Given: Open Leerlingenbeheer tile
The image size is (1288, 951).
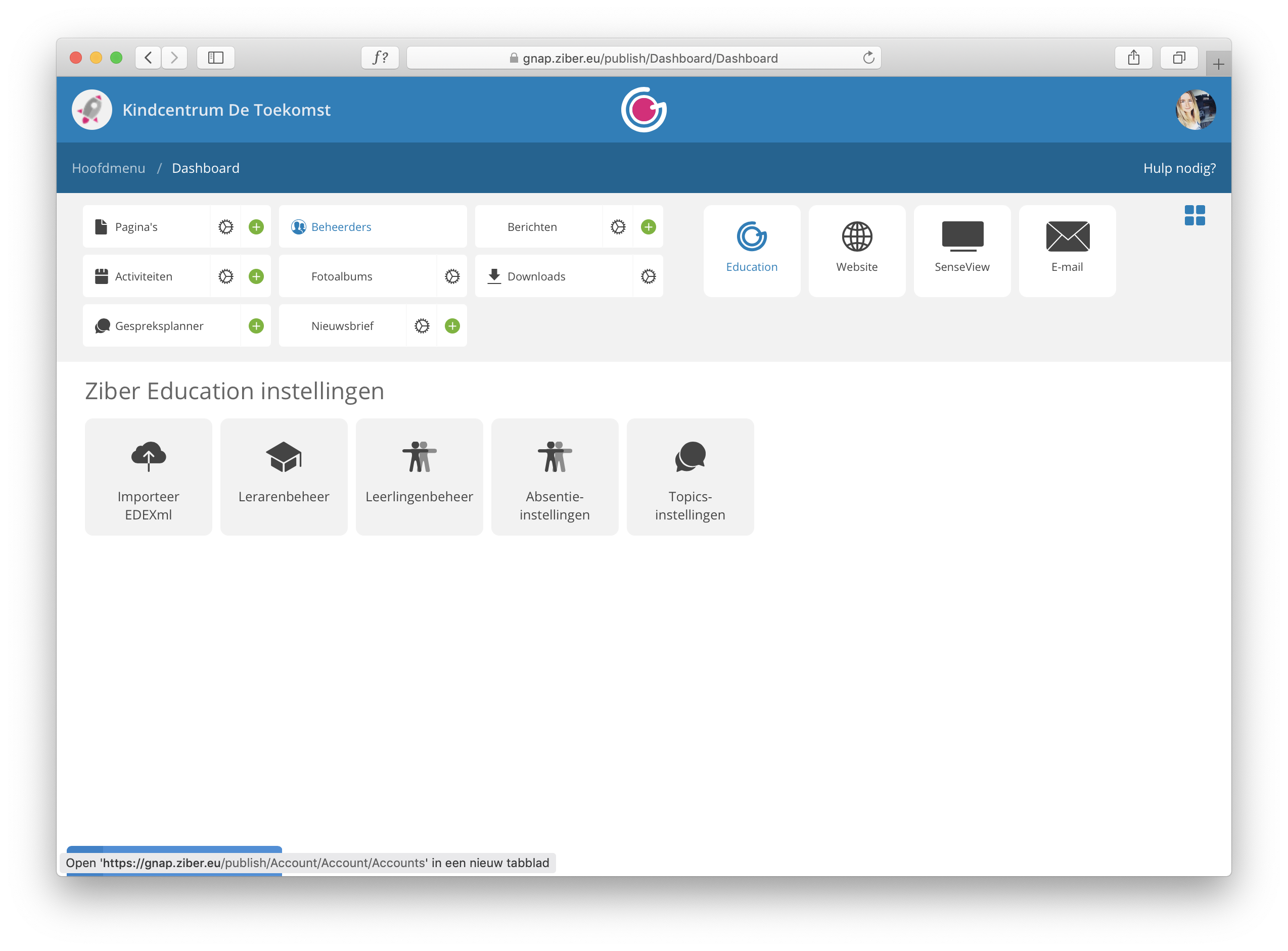Looking at the screenshot, I should pos(419,477).
